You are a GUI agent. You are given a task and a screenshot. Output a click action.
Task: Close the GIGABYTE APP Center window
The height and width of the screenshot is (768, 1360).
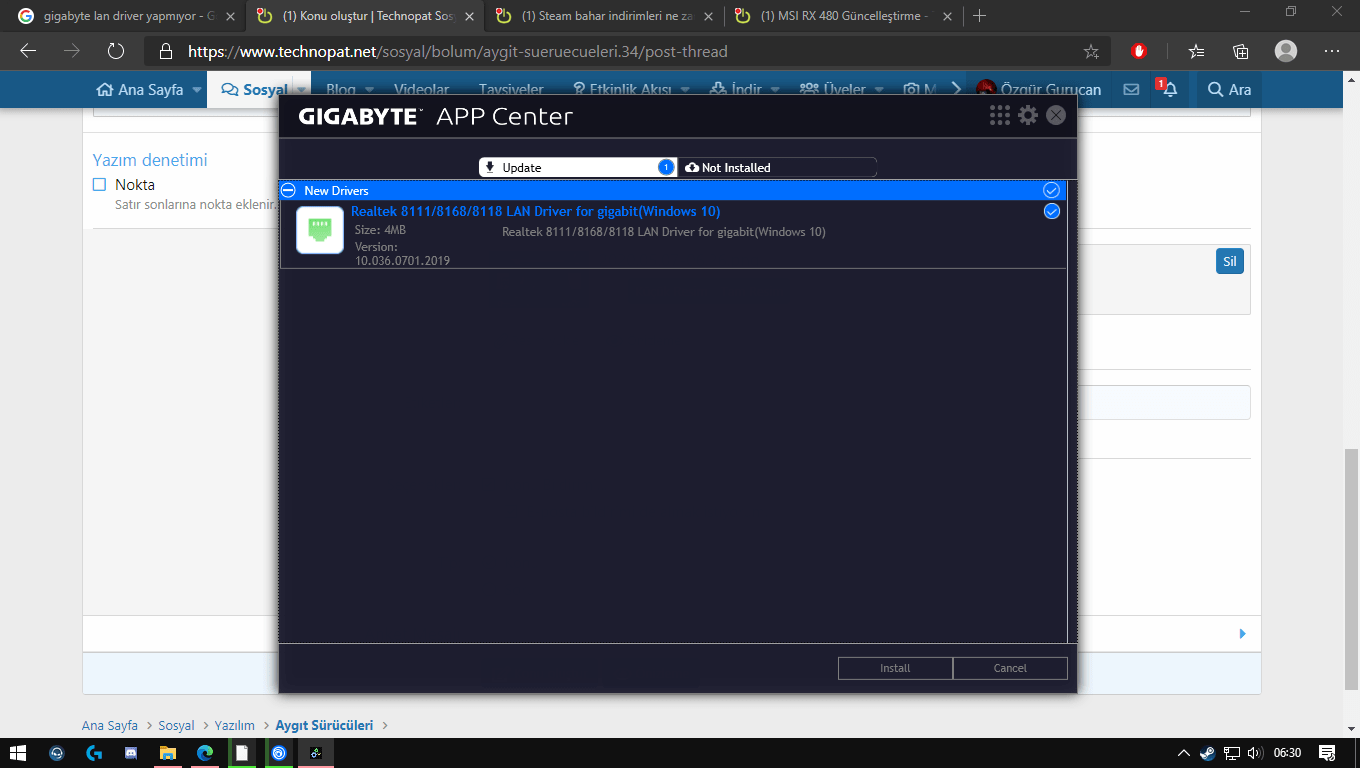point(1056,116)
